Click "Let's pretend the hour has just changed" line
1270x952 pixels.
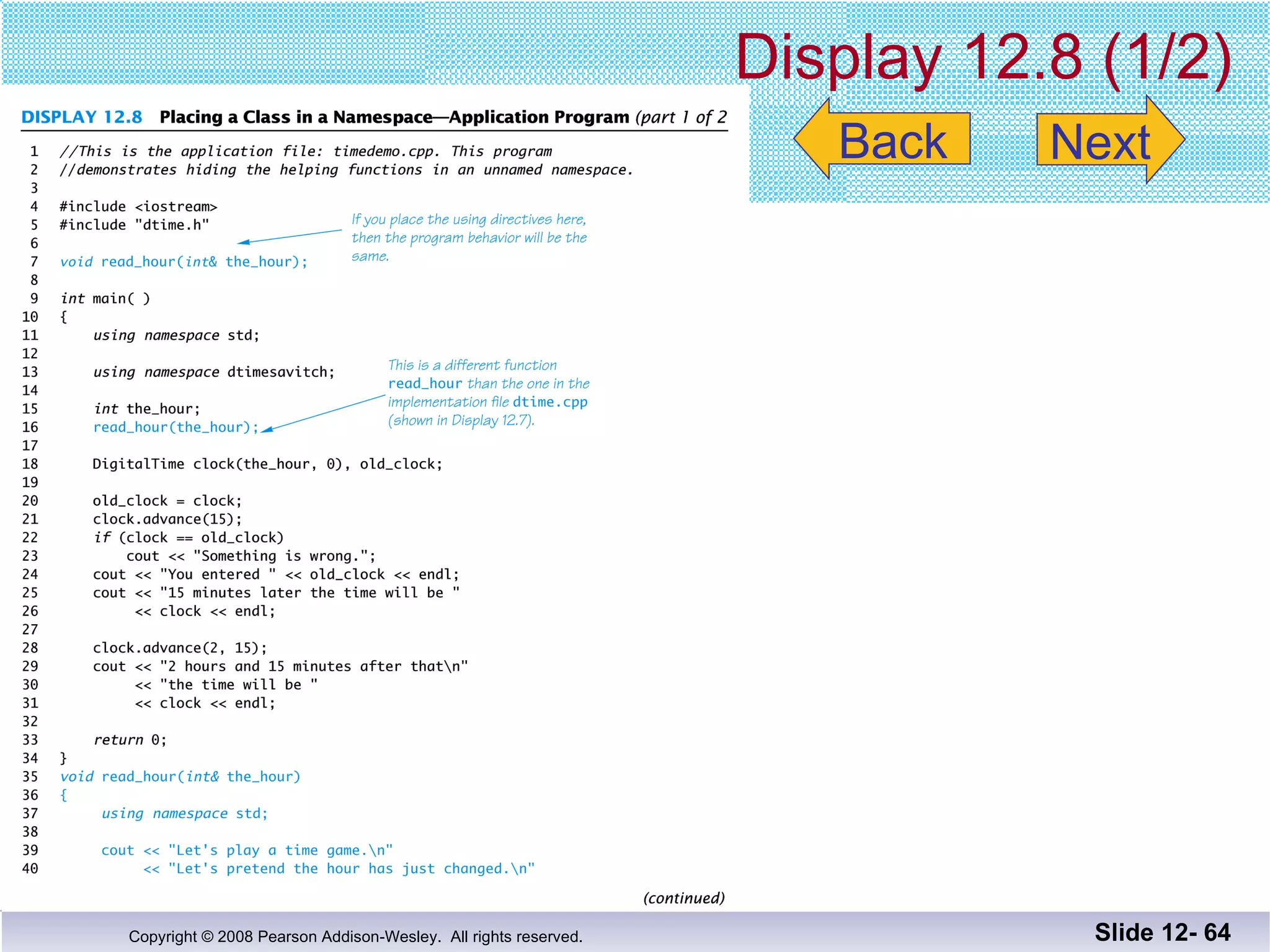[x=339, y=868]
